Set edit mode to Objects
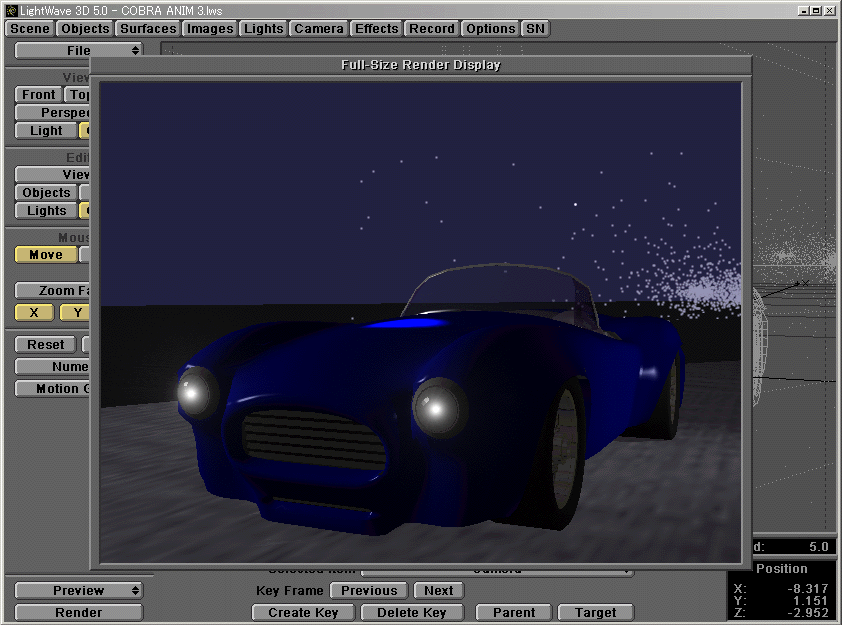 (45, 192)
